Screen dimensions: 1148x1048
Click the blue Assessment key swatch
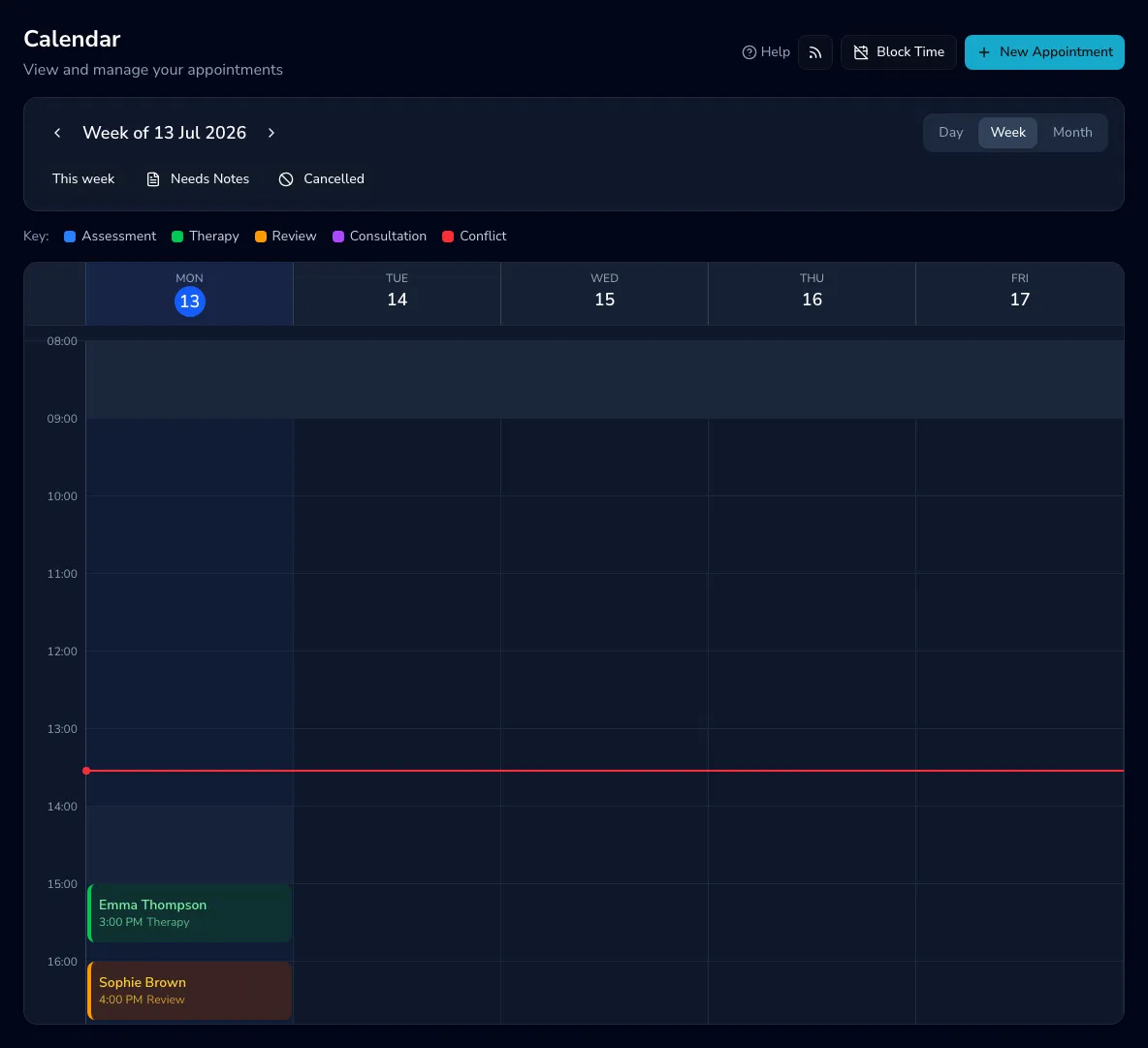coord(70,237)
